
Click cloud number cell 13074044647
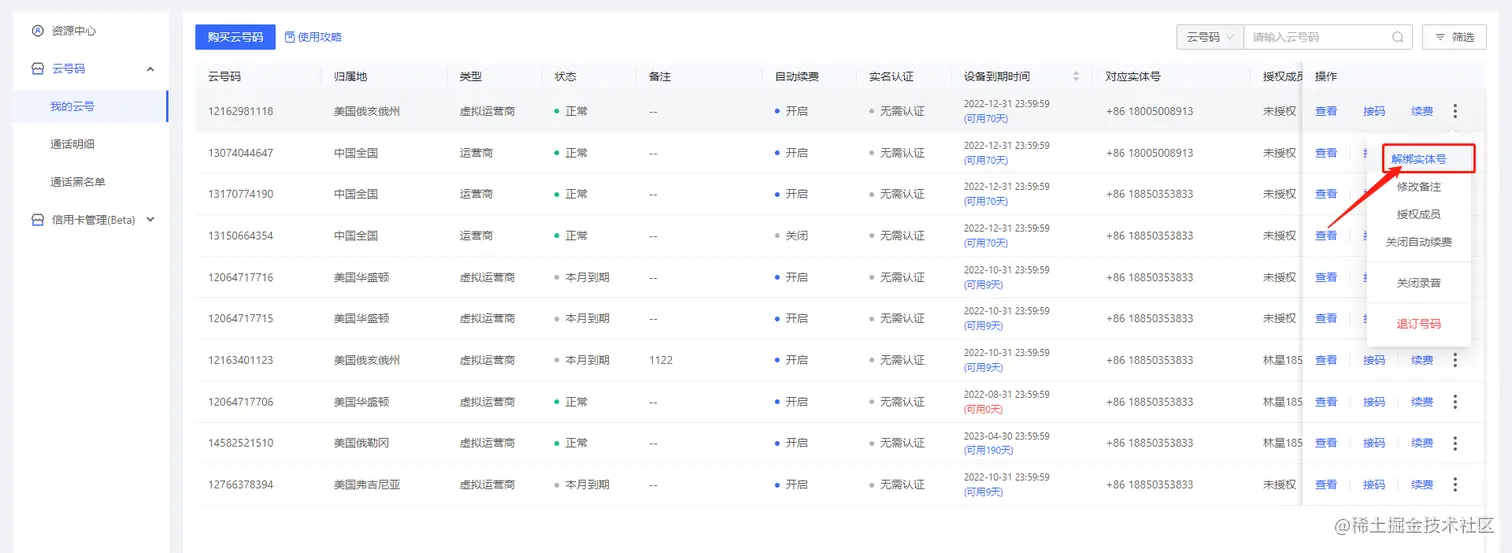point(240,153)
